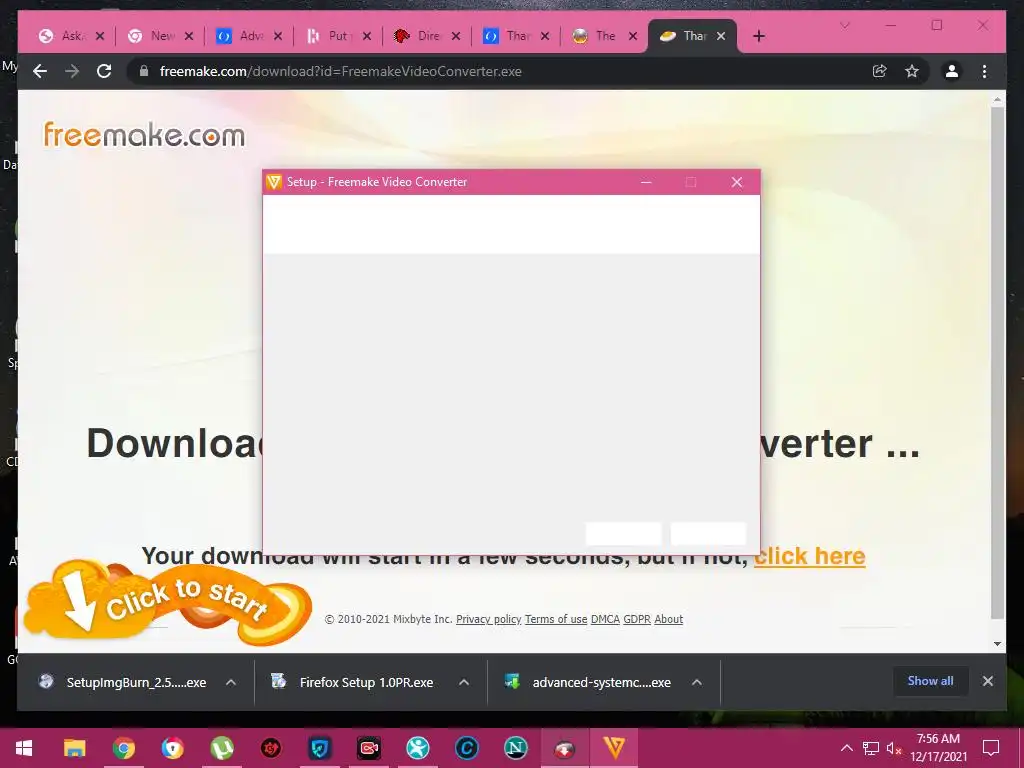Go back to the previous page in Chrome
The width and height of the screenshot is (1024, 768).
40,71
